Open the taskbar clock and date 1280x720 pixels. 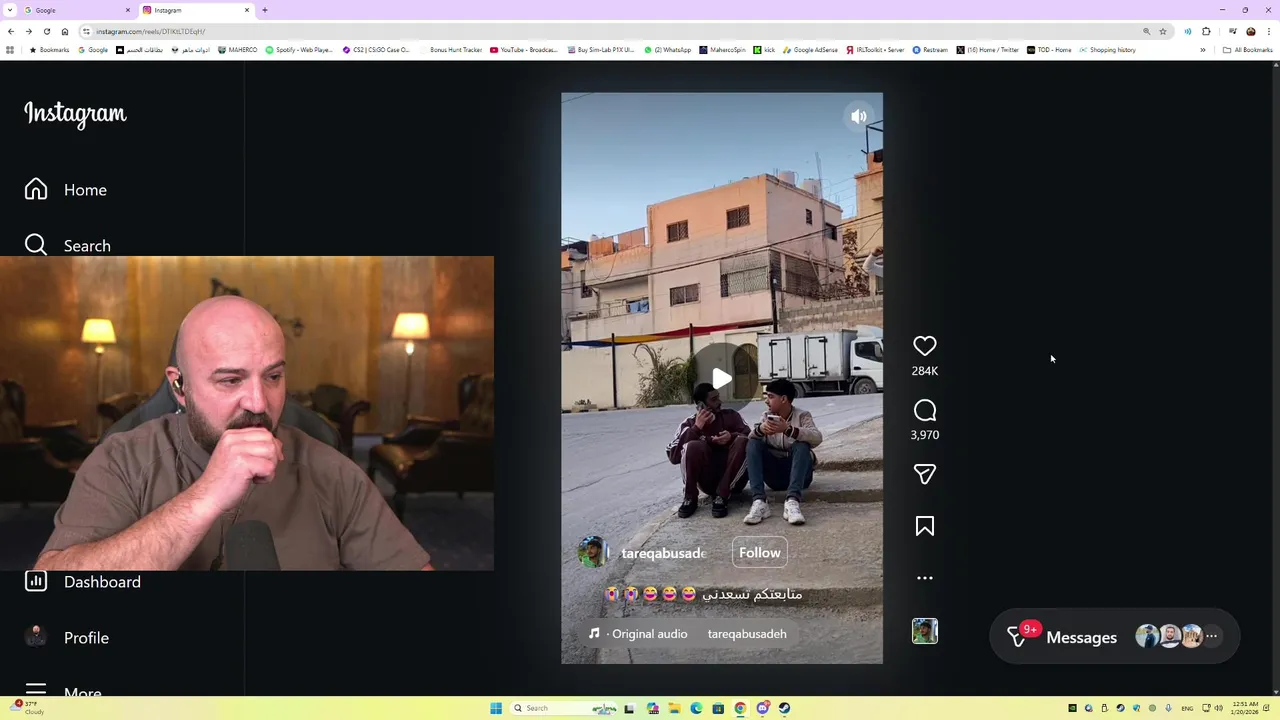[1245, 708]
